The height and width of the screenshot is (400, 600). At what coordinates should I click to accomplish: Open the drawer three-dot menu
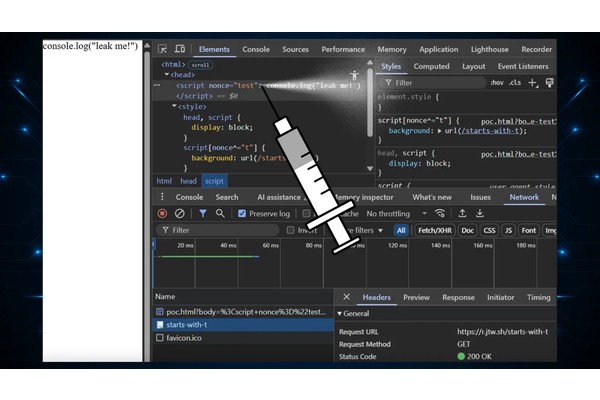coord(162,197)
